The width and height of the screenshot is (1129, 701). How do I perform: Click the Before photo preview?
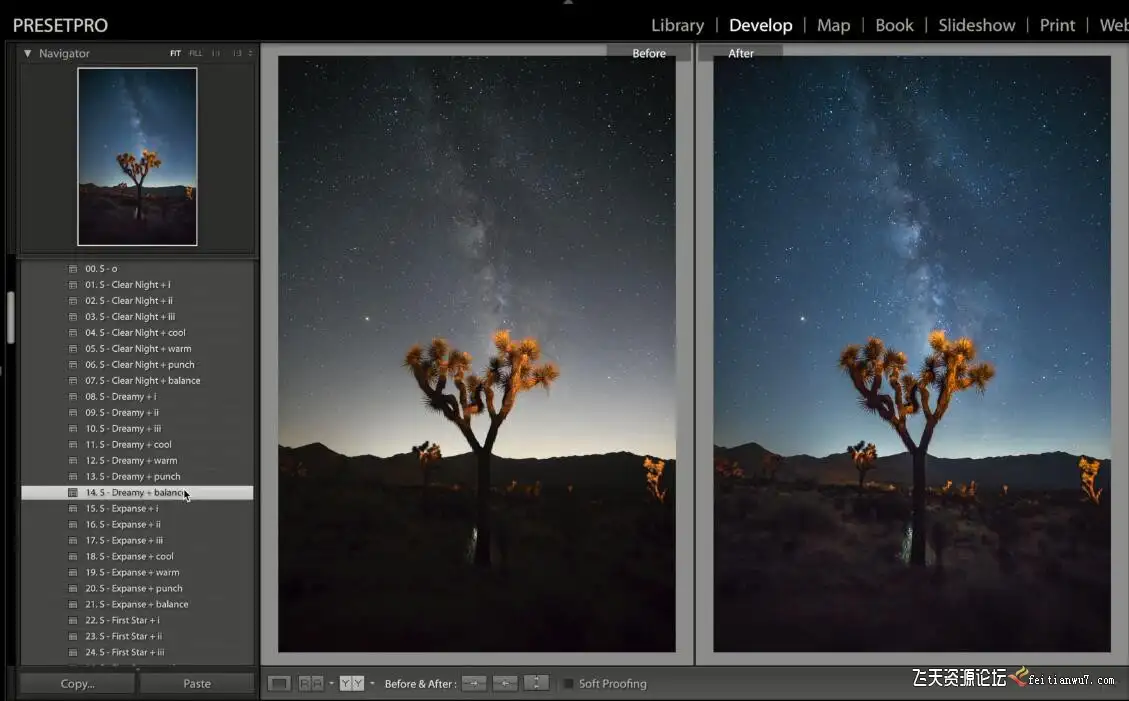point(477,354)
